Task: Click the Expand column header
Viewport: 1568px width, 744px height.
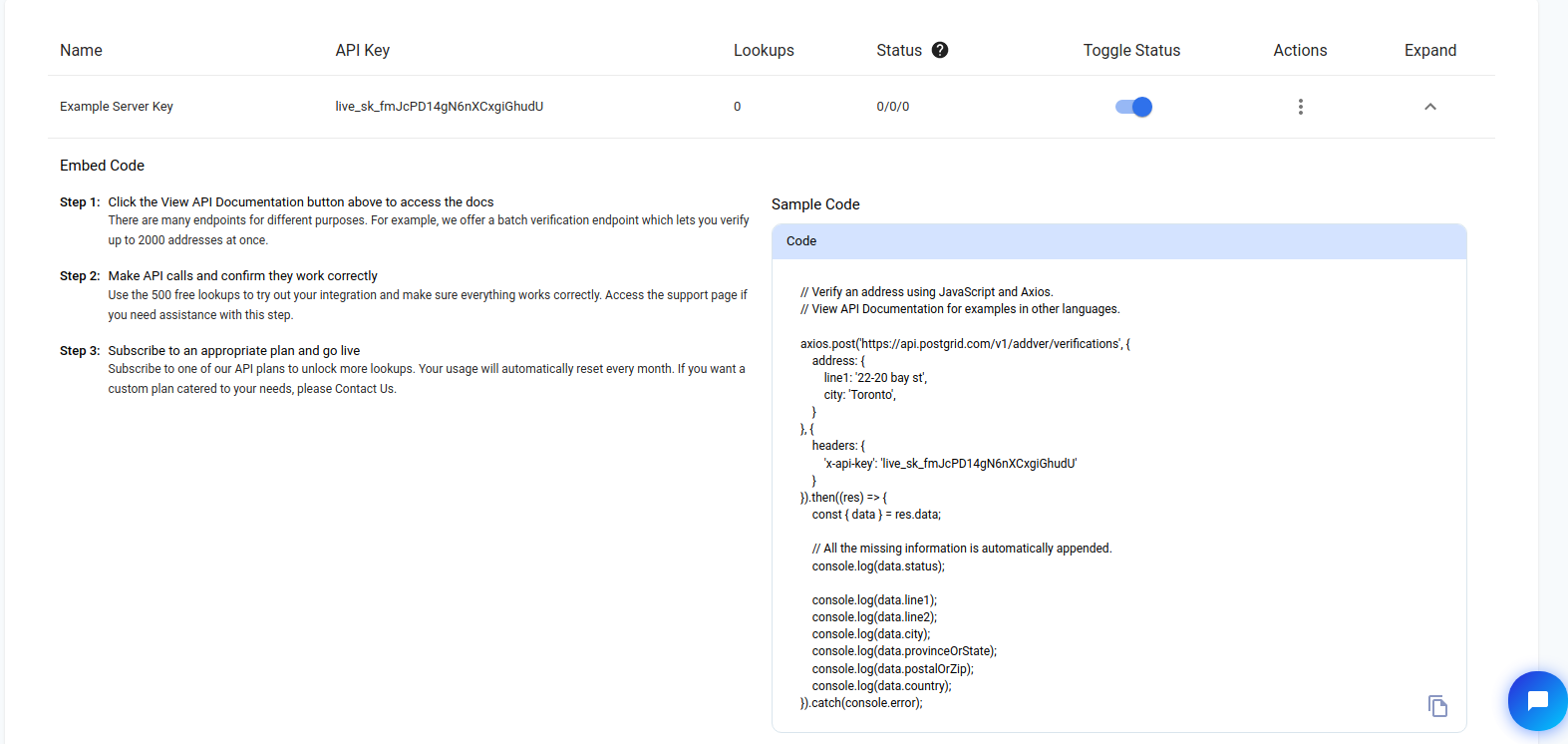Action: click(x=1430, y=50)
